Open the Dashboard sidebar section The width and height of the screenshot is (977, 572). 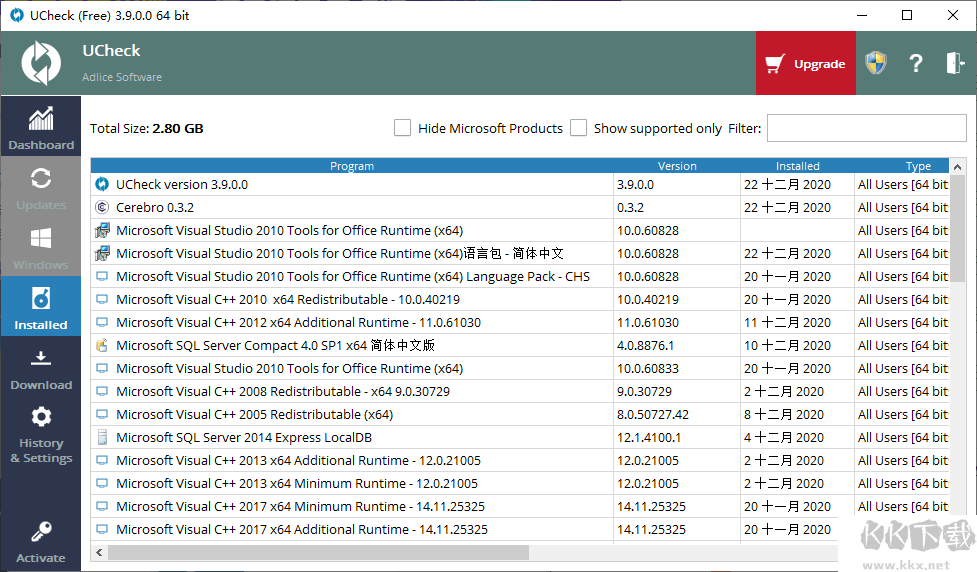(41, 128)
